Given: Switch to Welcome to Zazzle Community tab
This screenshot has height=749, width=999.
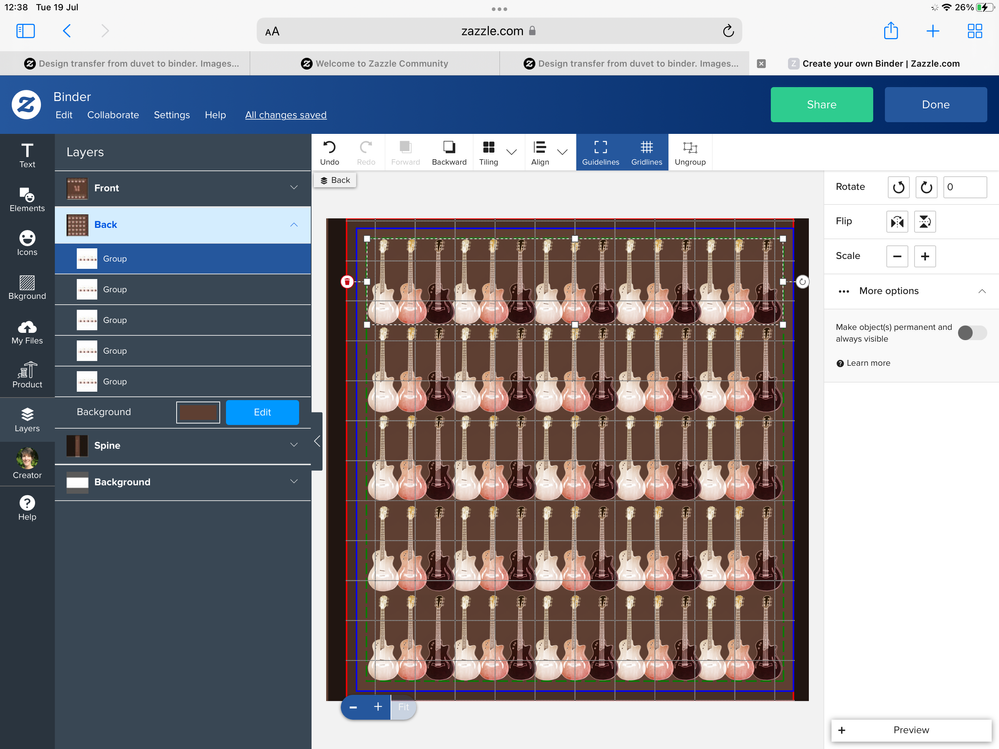Looking at the screenshot, I should (x=375, y=64).
